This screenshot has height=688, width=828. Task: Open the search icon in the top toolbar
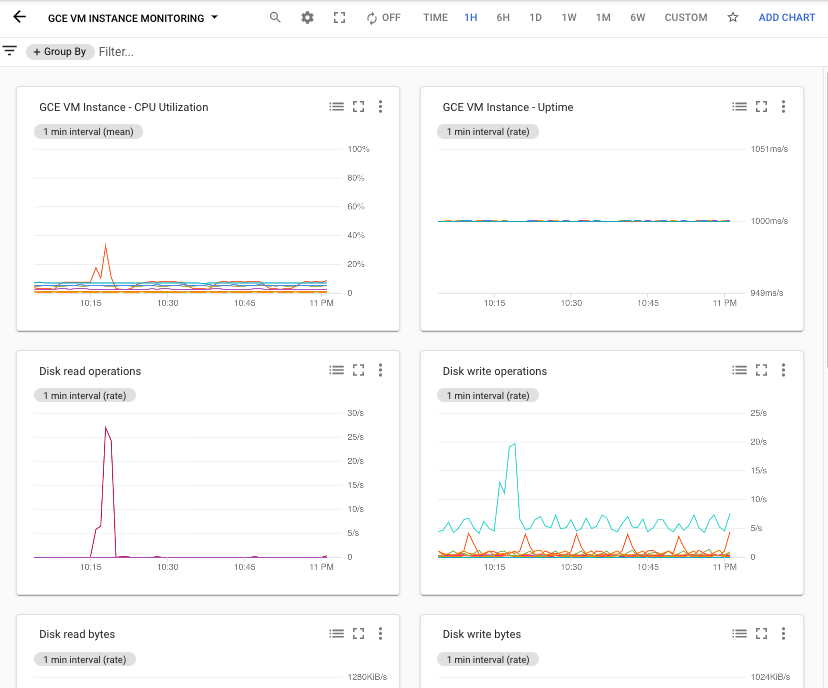click(274, 17)
